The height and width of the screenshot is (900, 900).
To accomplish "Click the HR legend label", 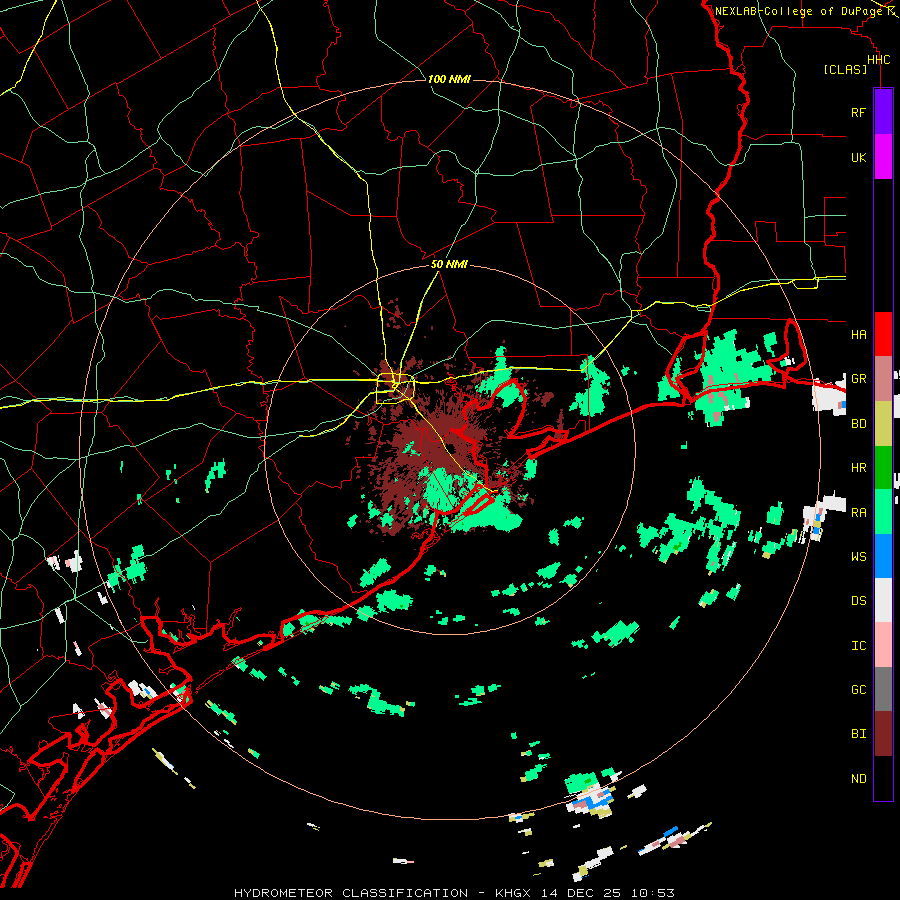I will pos(858,468).
